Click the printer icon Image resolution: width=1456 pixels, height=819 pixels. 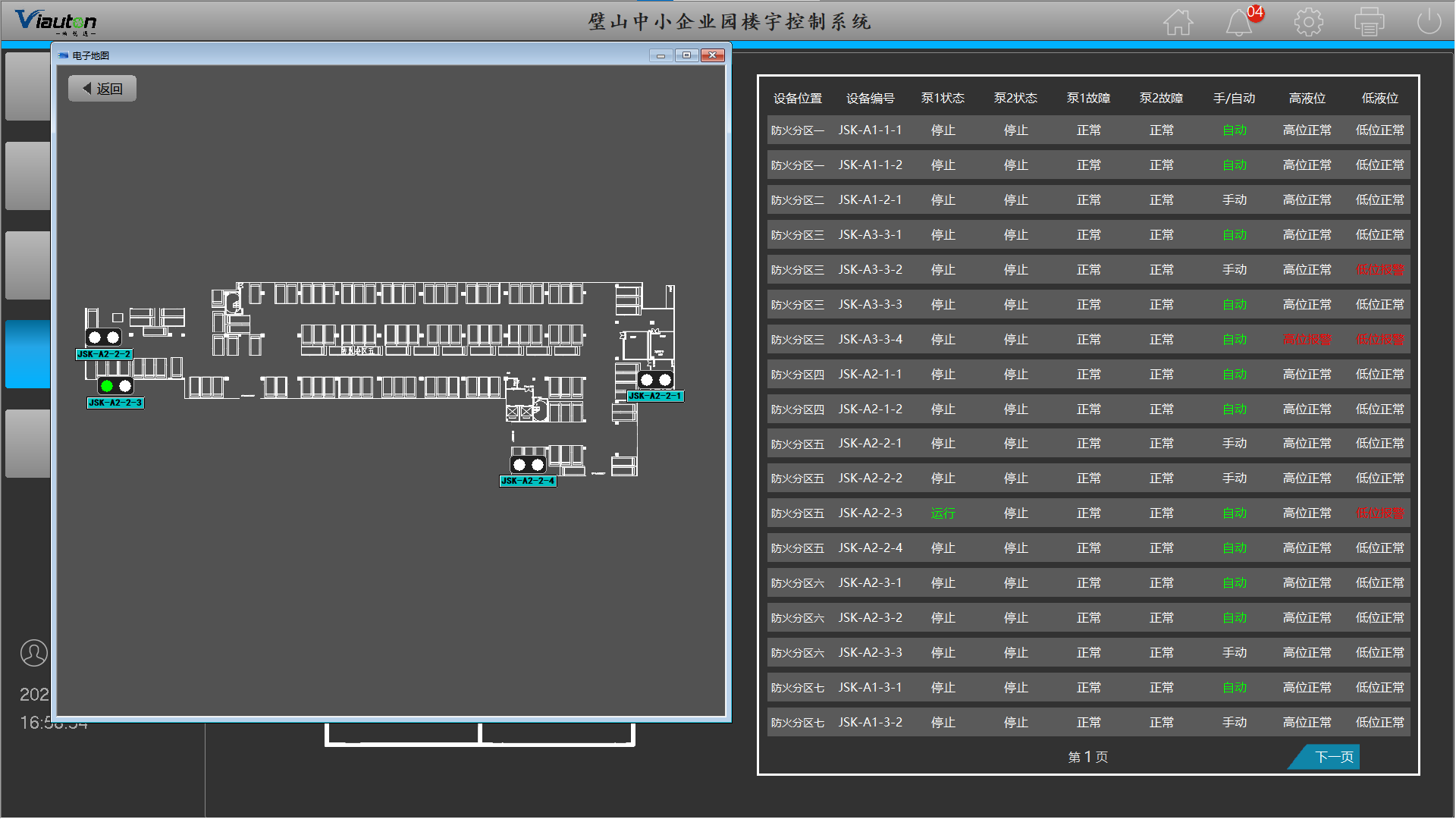(1369, 22)
